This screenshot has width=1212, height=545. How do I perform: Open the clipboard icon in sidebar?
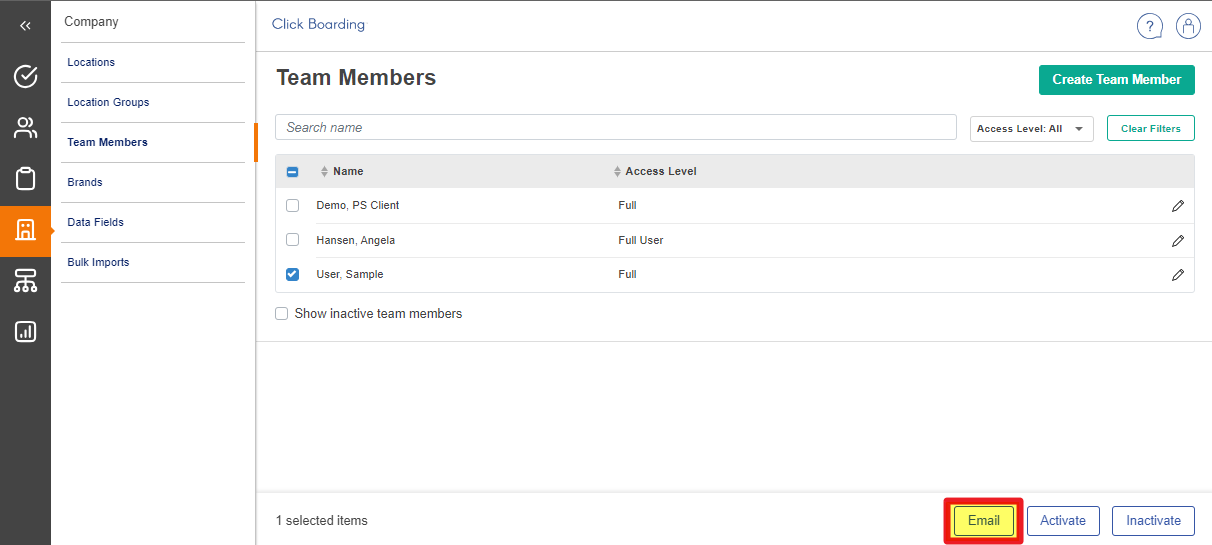[25, 178]
